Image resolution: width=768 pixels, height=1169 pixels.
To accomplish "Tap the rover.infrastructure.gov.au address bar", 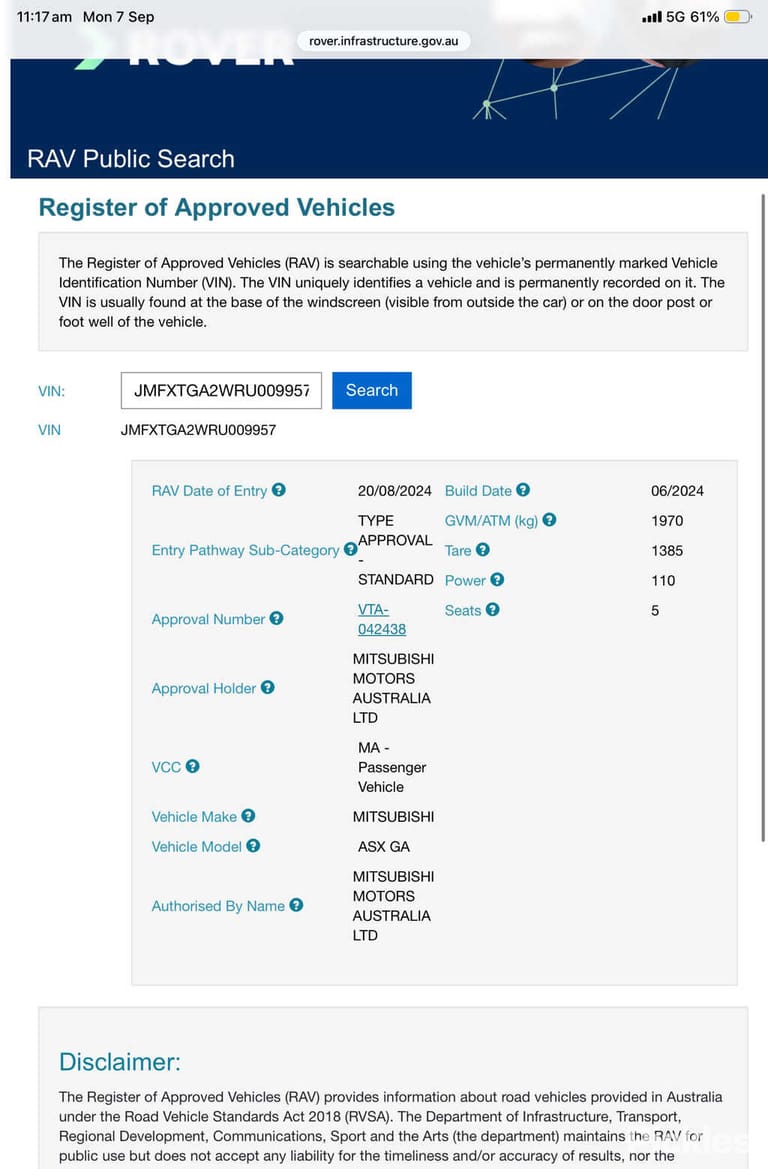I will coord(383,40).
